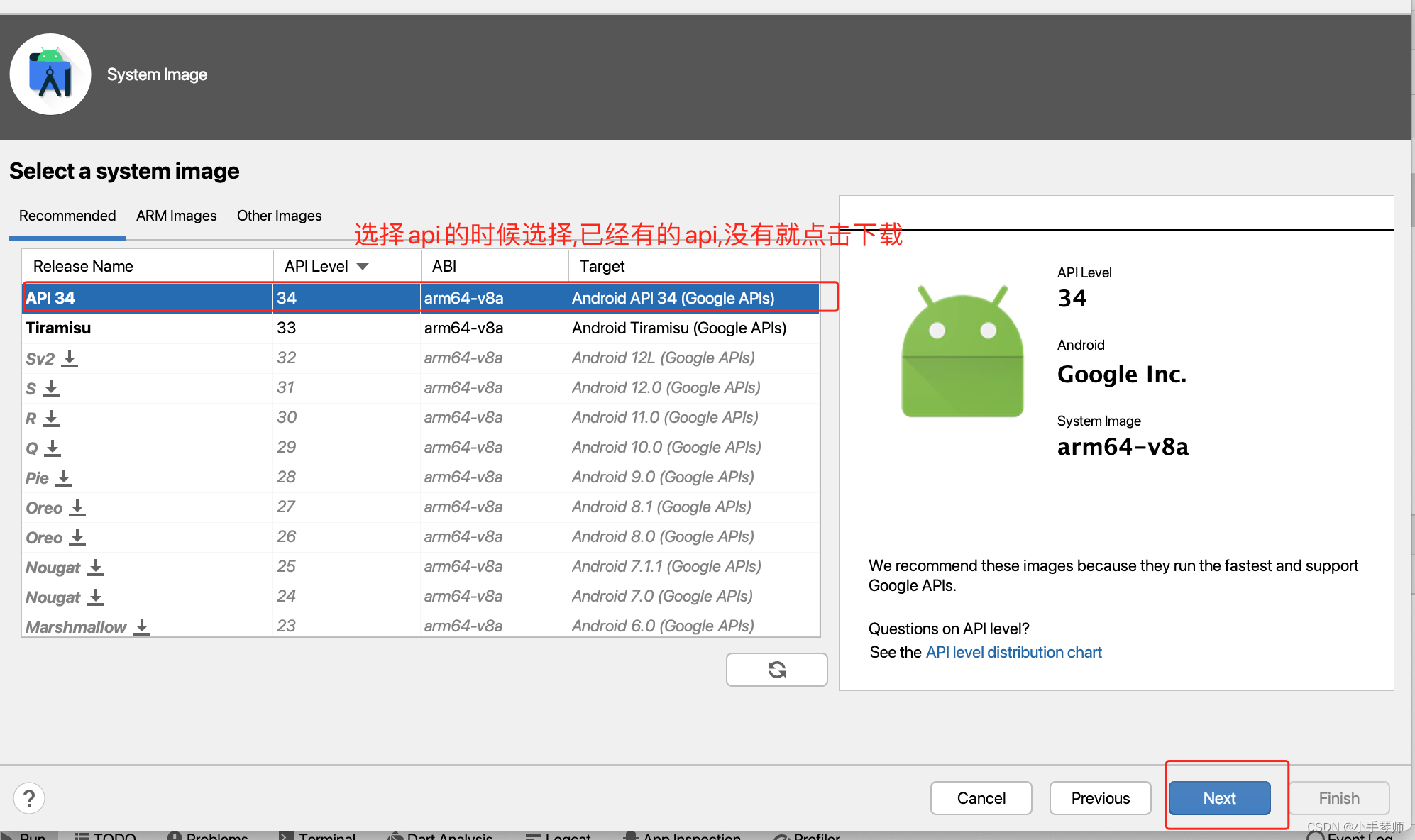1415x840 pixels.
Task: Click the Pie release name
Action: click(x=37, y=478)
